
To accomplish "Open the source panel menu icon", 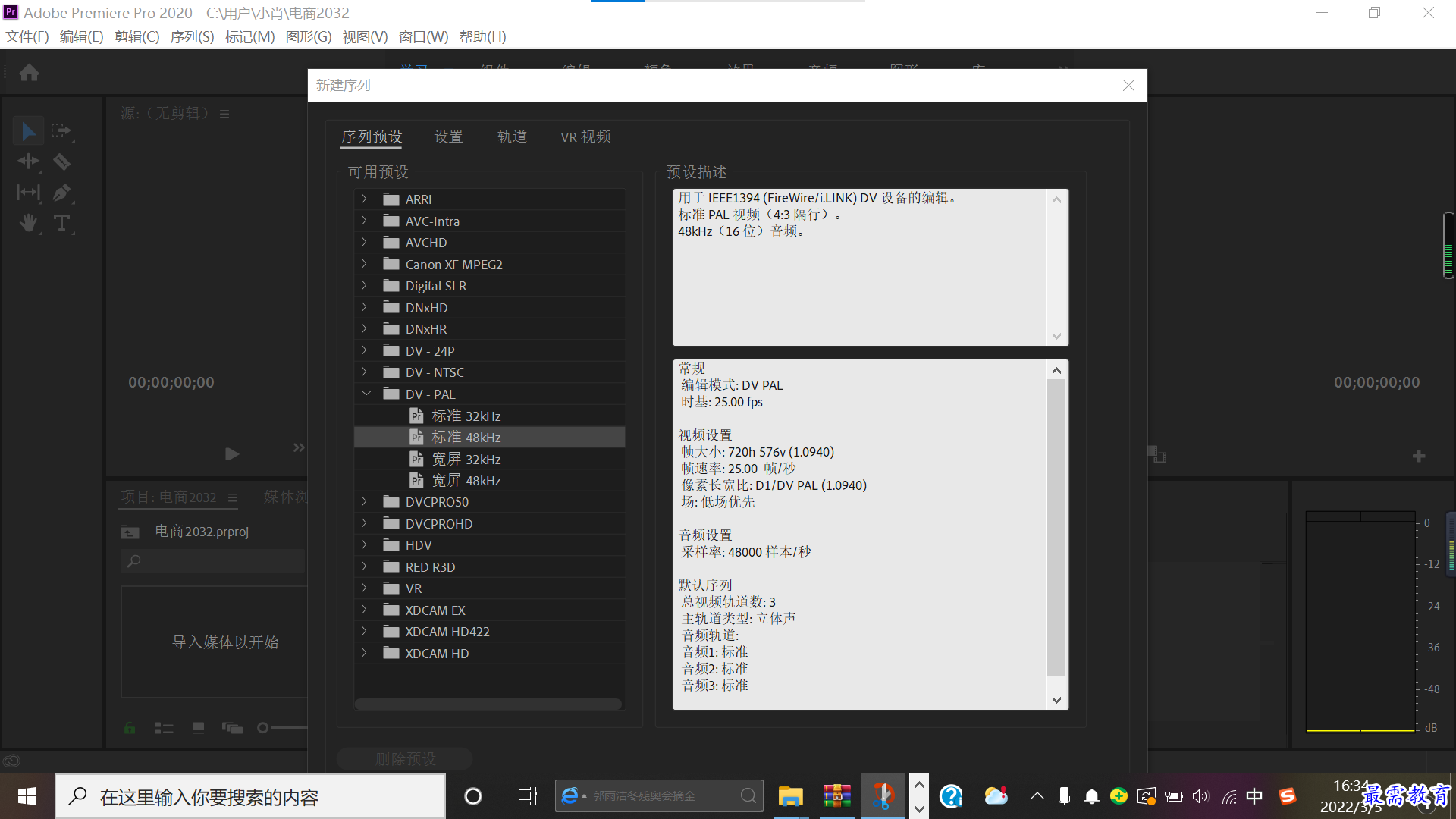I will pos(224,114).
